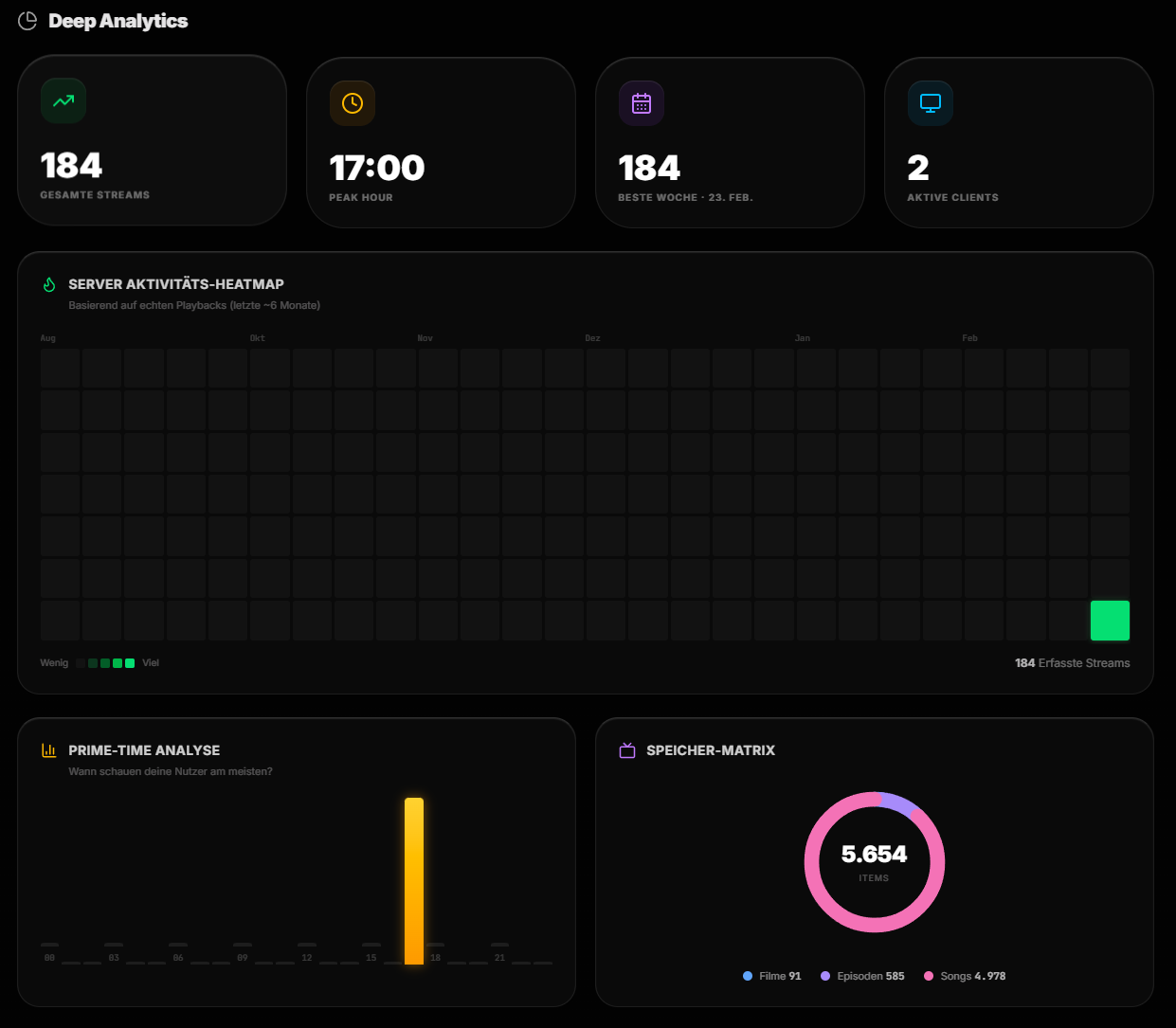Click the GESAMTE STREAMS label
The image size is (1176, 1028).
pos(95,195)
